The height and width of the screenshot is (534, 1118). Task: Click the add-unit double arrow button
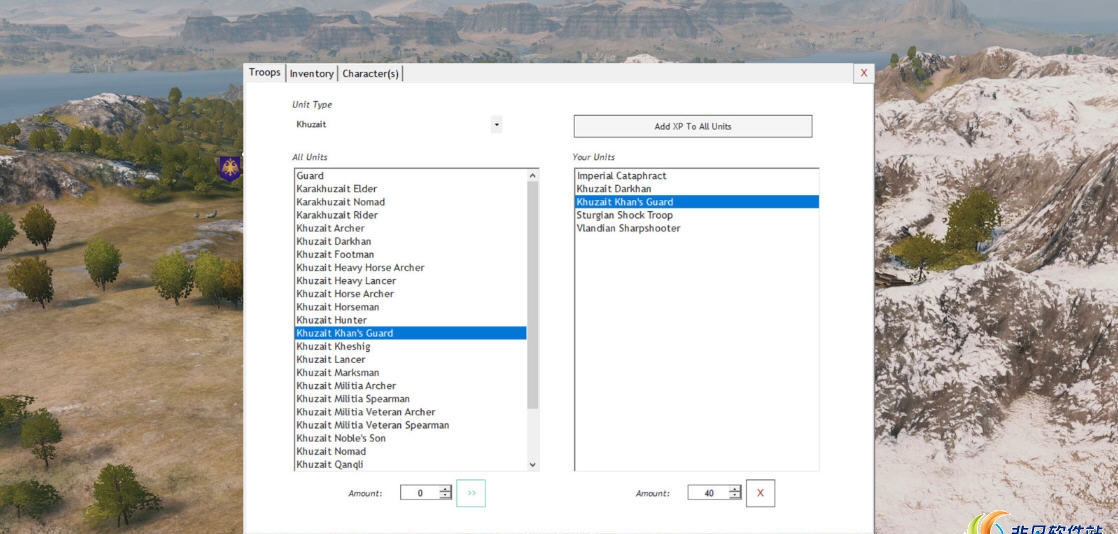pyautogui.click(x=471, y=493)
